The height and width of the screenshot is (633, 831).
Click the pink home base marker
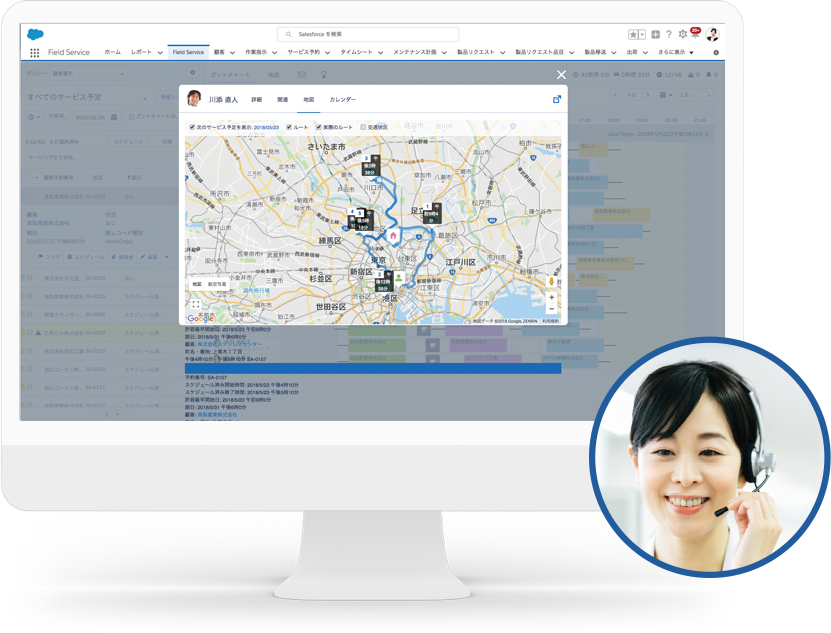393,235
